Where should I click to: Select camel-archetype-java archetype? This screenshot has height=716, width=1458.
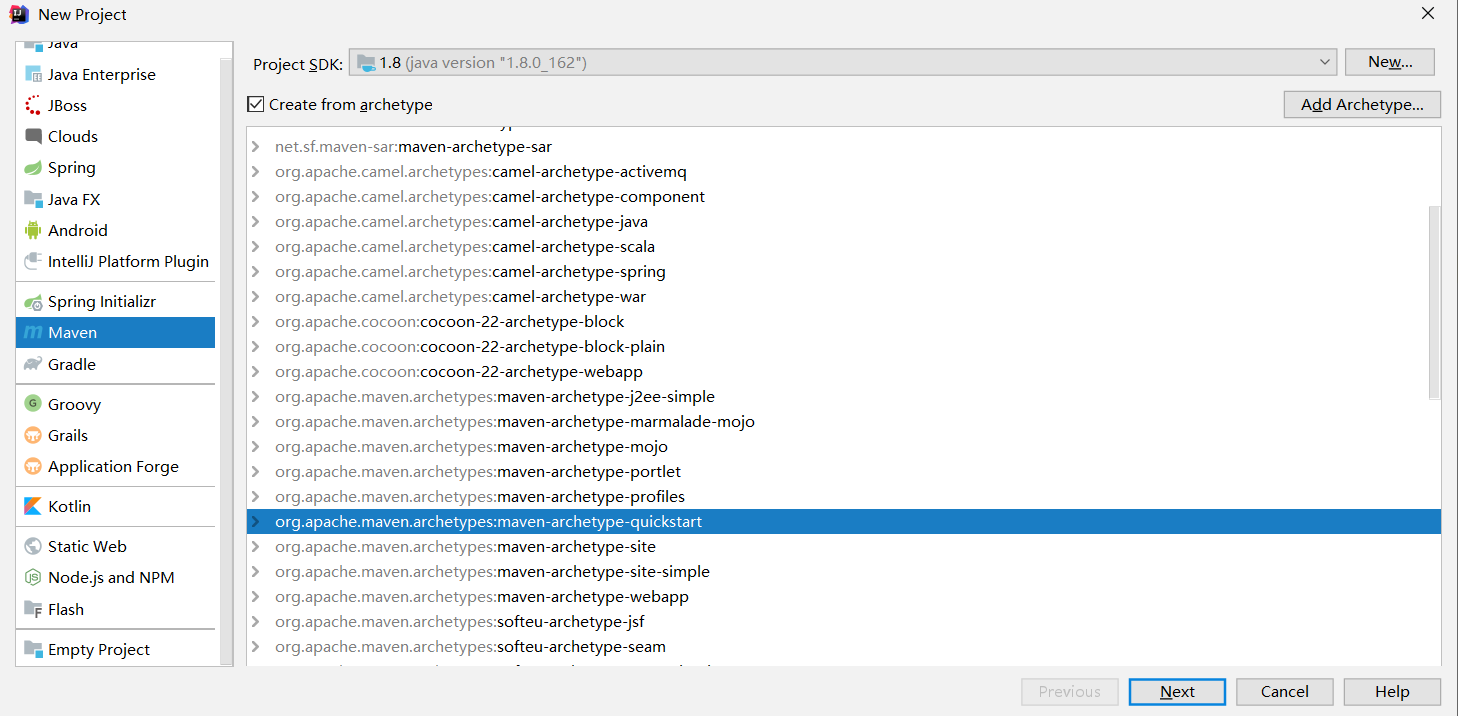coord(844,222)
